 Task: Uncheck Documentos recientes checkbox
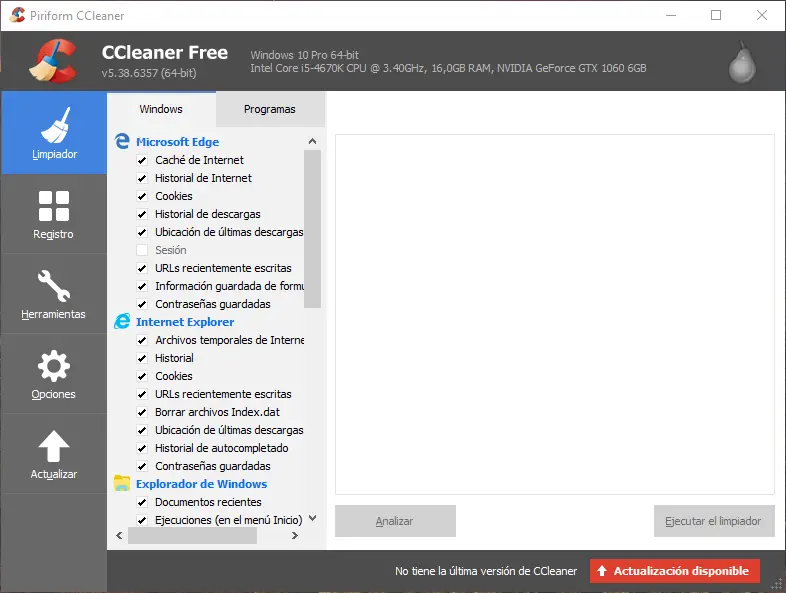tap(142, 502)
